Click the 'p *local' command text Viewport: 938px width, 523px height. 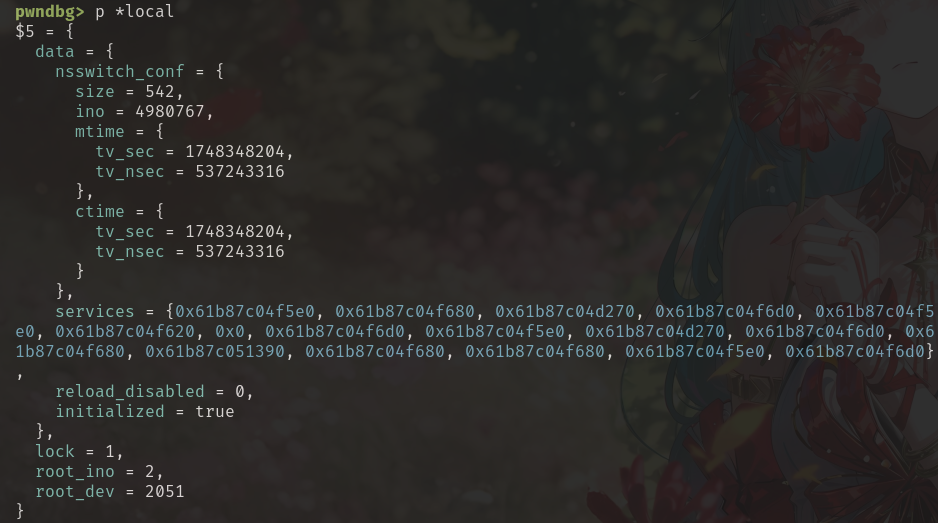pyautogui.click(x=135, y=11)
